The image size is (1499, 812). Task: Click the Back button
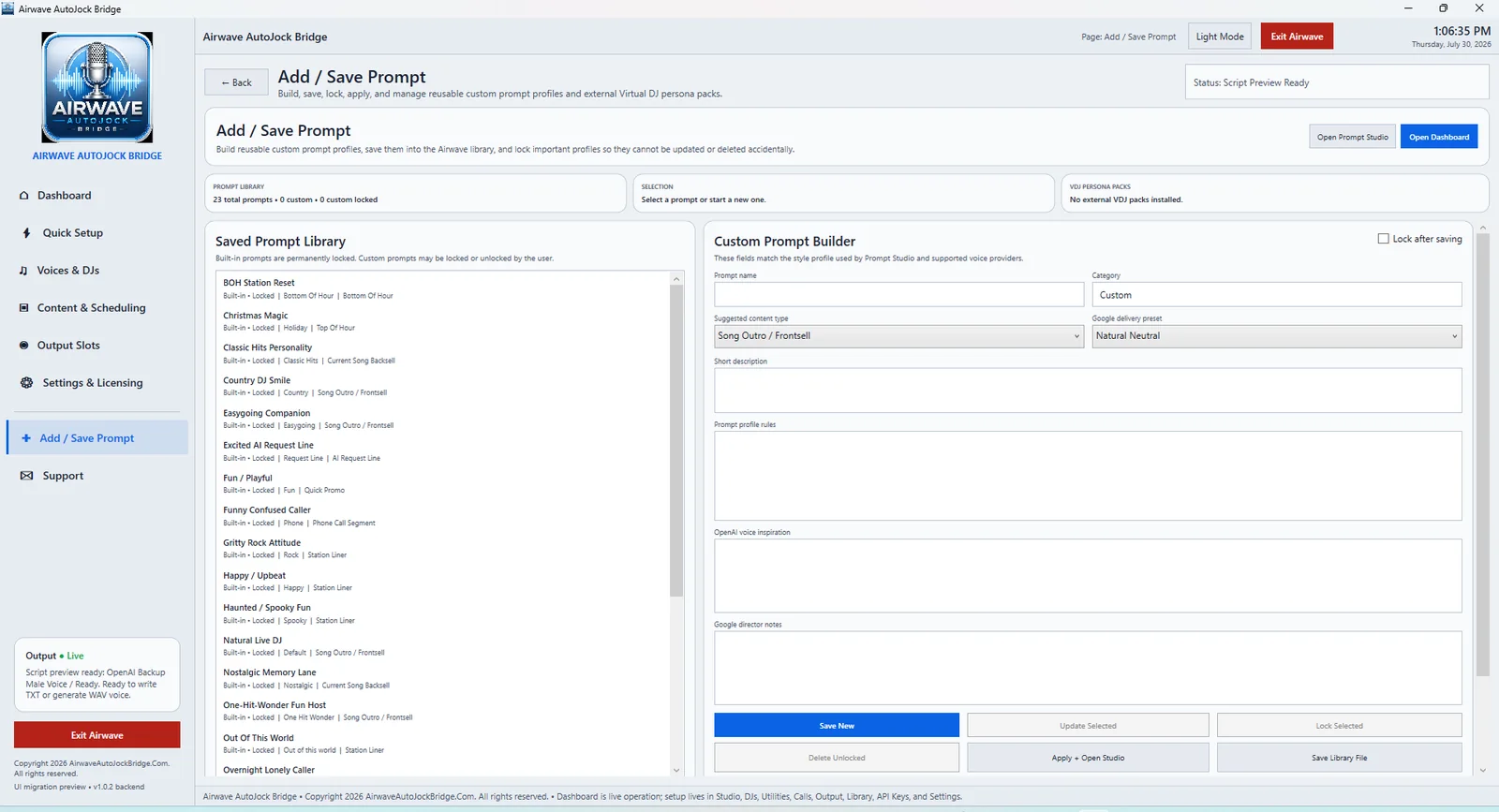(x=236, y=82)
